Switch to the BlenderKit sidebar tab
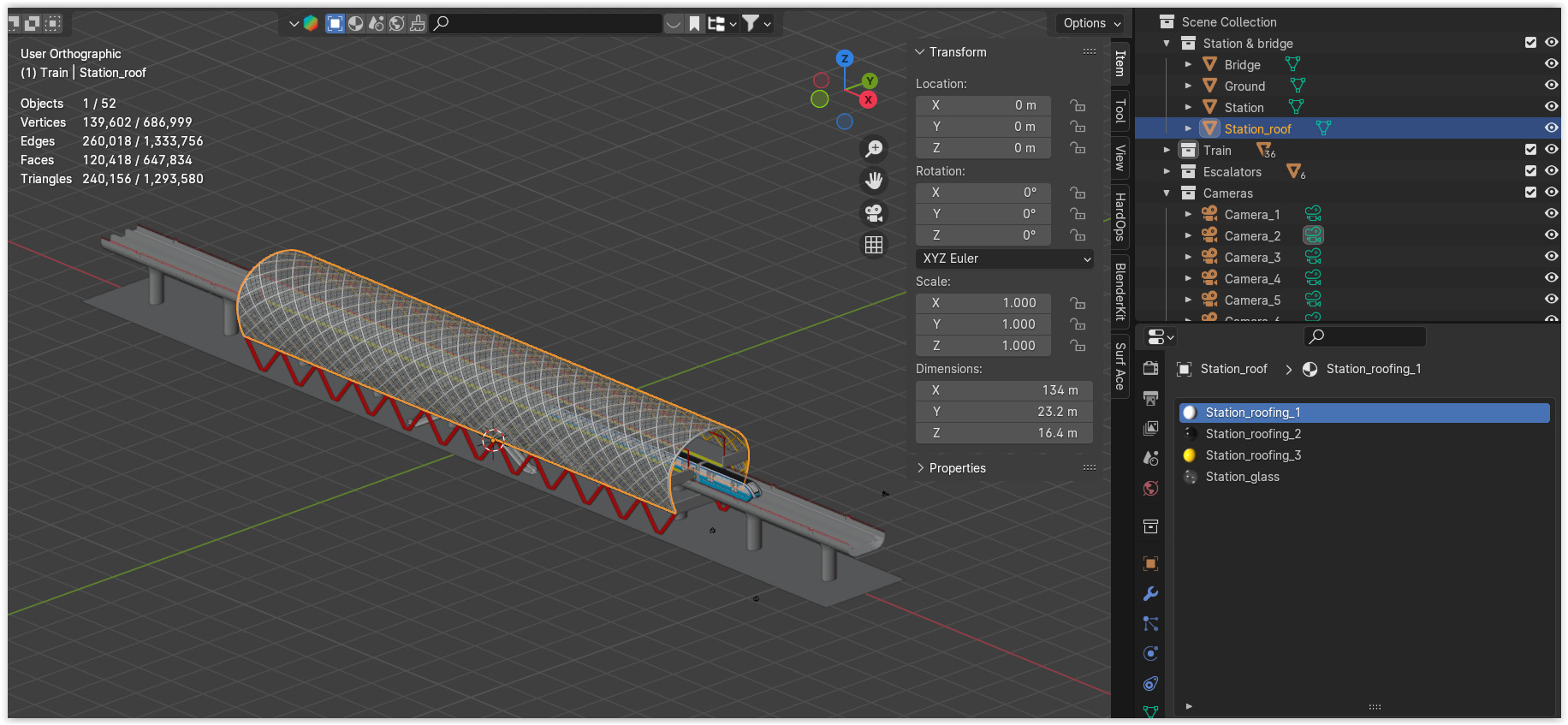 1120,291
